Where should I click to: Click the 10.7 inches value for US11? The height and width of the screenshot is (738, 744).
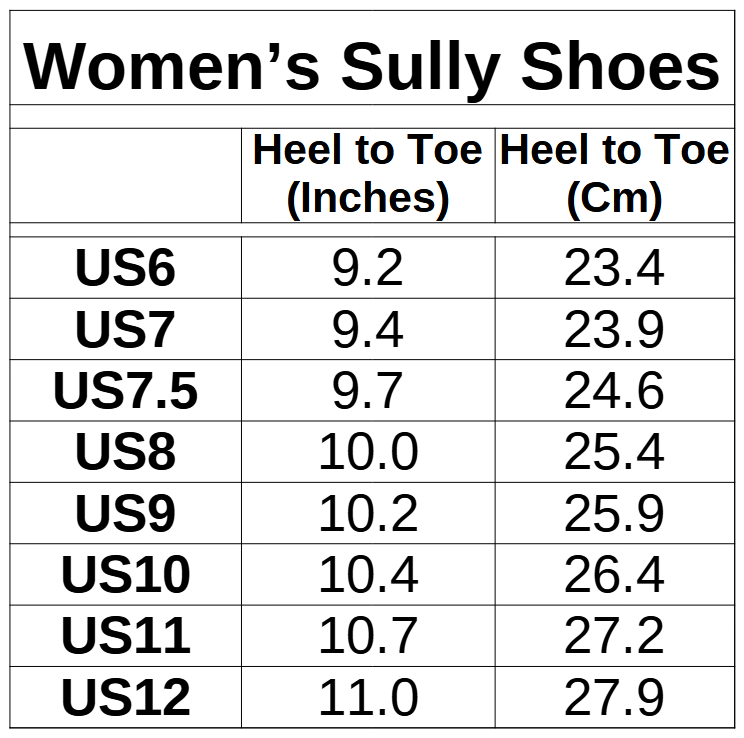pos(367,636)
